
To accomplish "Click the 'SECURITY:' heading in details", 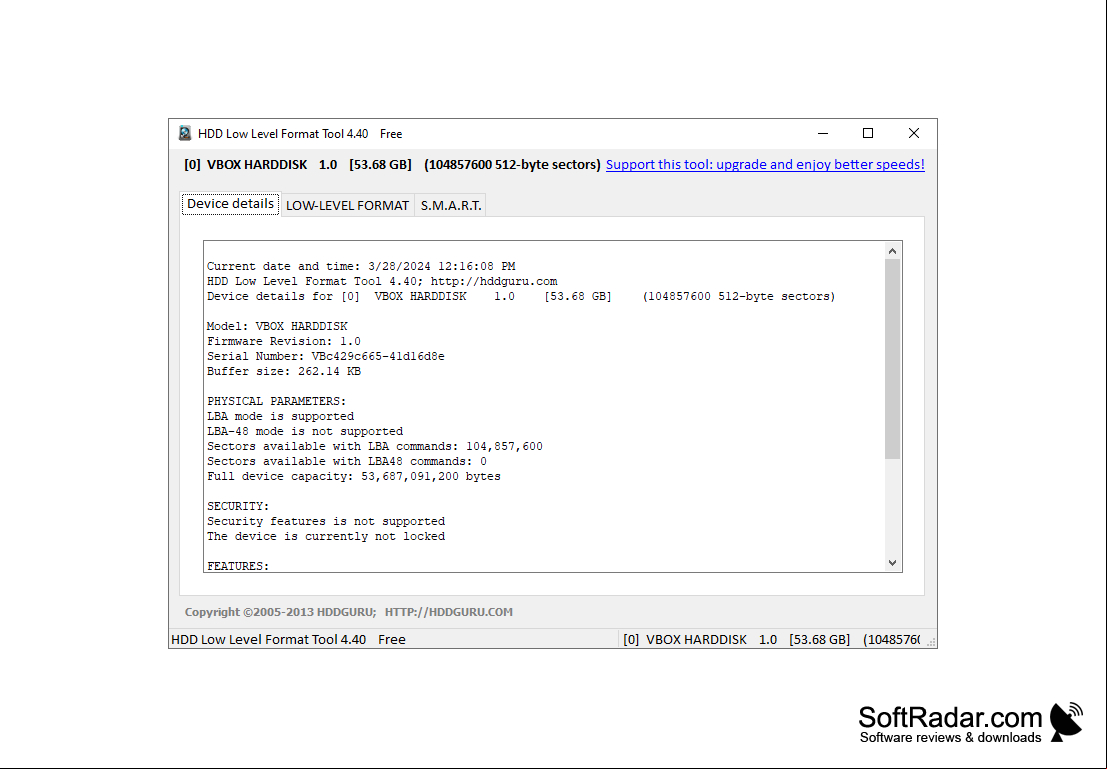I will [x=238, y=506].
